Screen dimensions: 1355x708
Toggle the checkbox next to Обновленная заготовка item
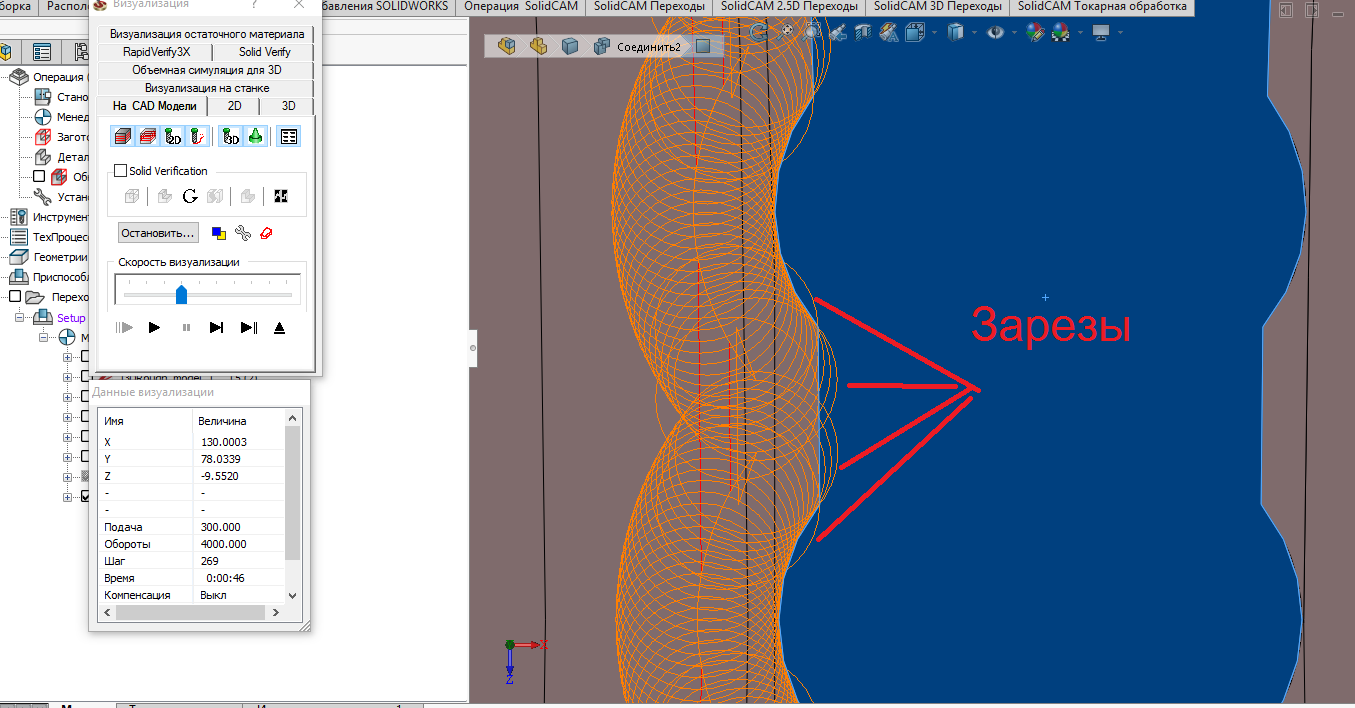coord(39,177)
